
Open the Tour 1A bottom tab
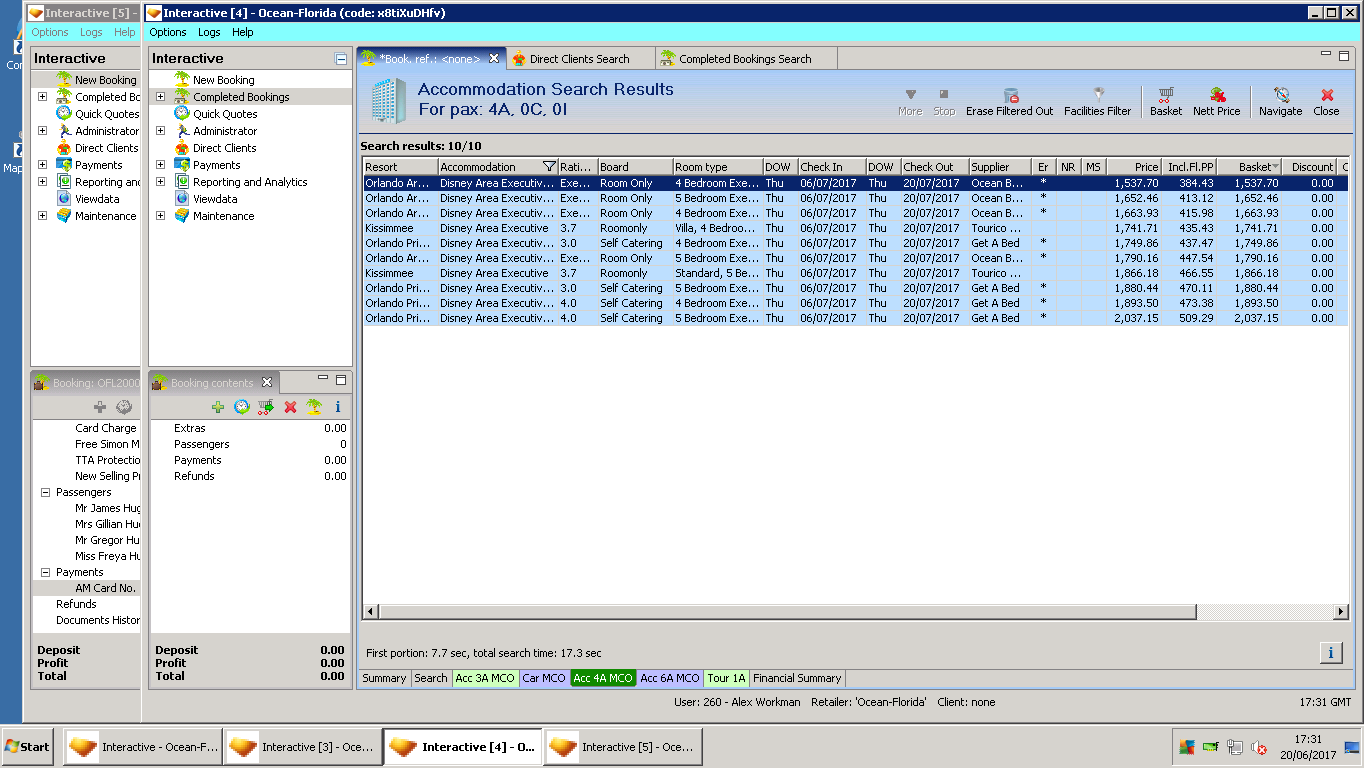pyautogui.click(x=726, y=678)
